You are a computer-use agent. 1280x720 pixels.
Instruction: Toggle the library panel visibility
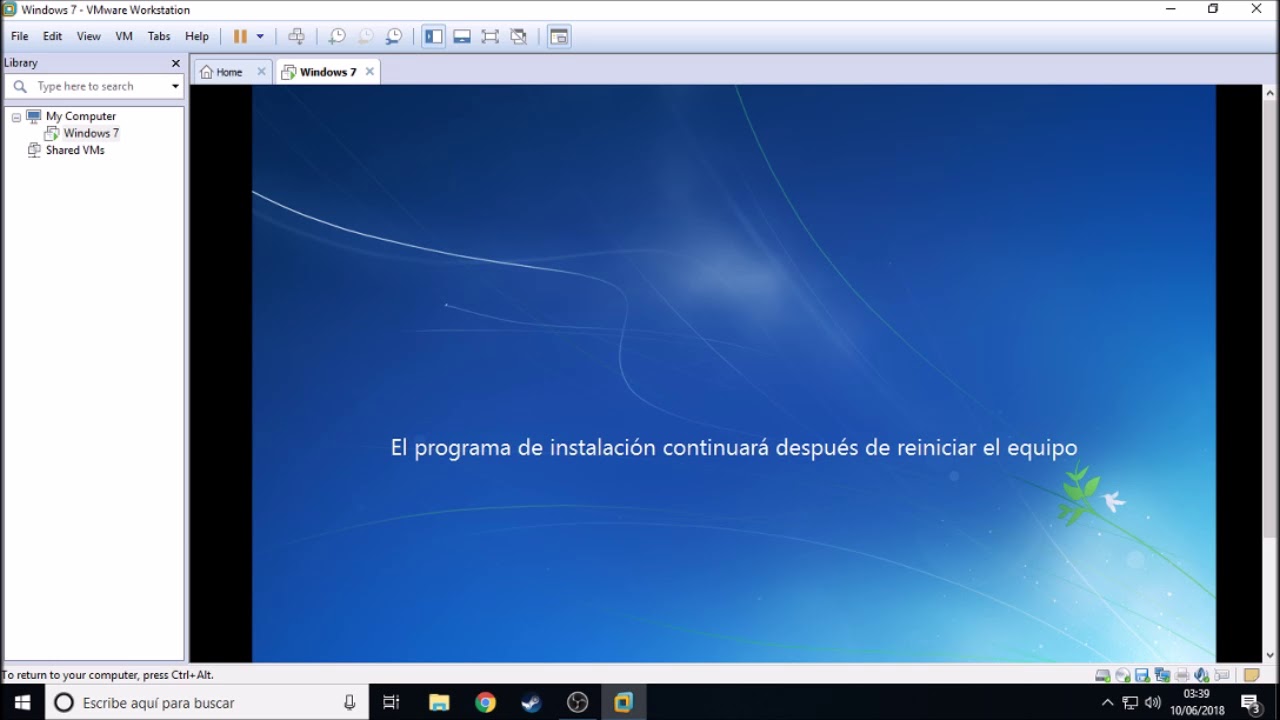coord(433,36)
